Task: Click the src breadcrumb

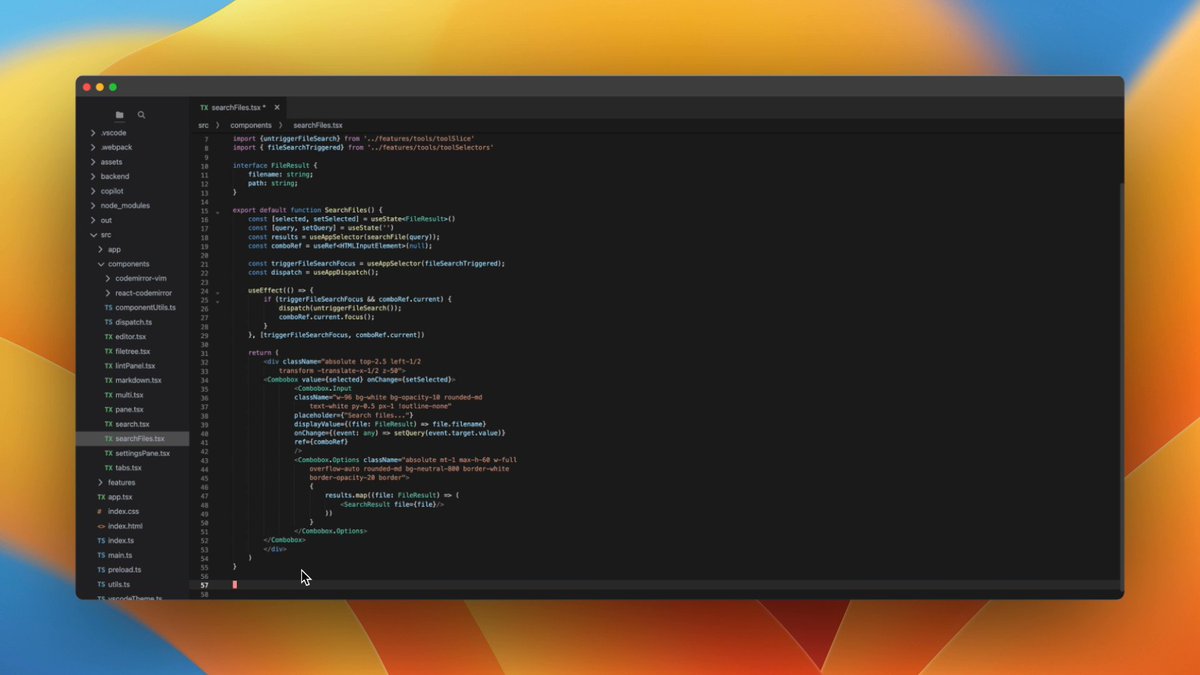Action: (203, 125)
